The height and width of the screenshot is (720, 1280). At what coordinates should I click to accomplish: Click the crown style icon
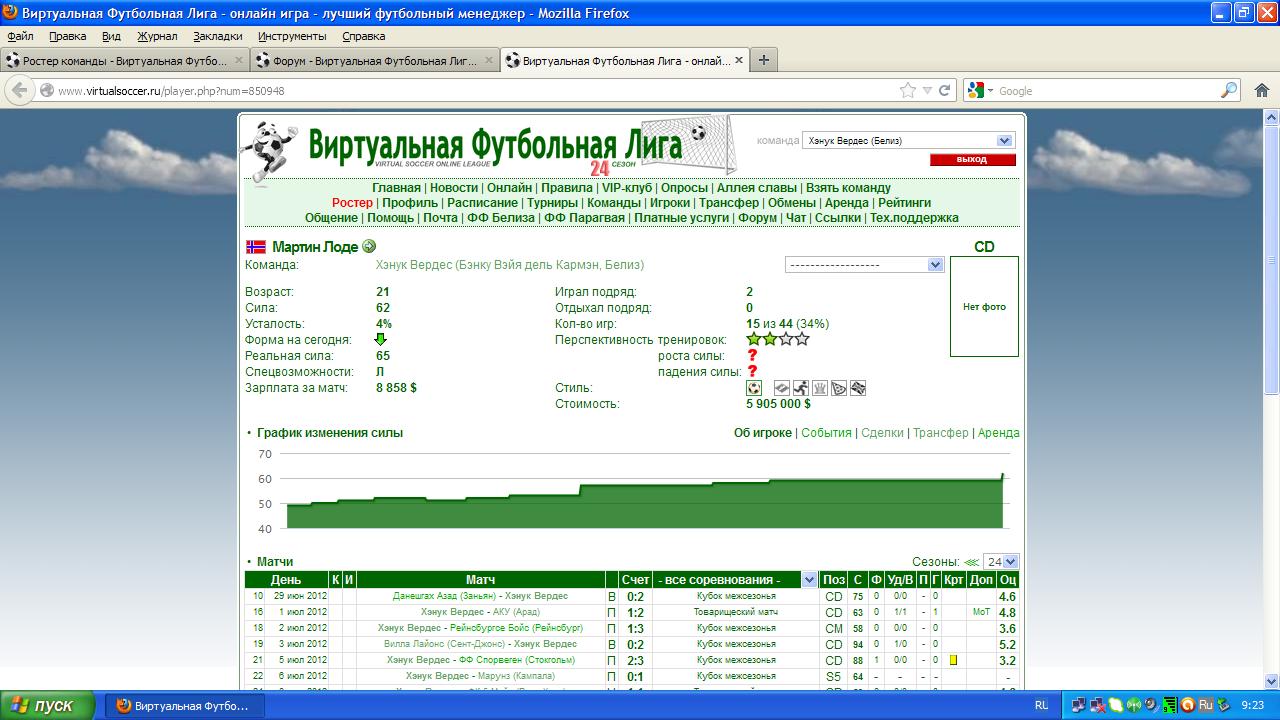point(820,388)
